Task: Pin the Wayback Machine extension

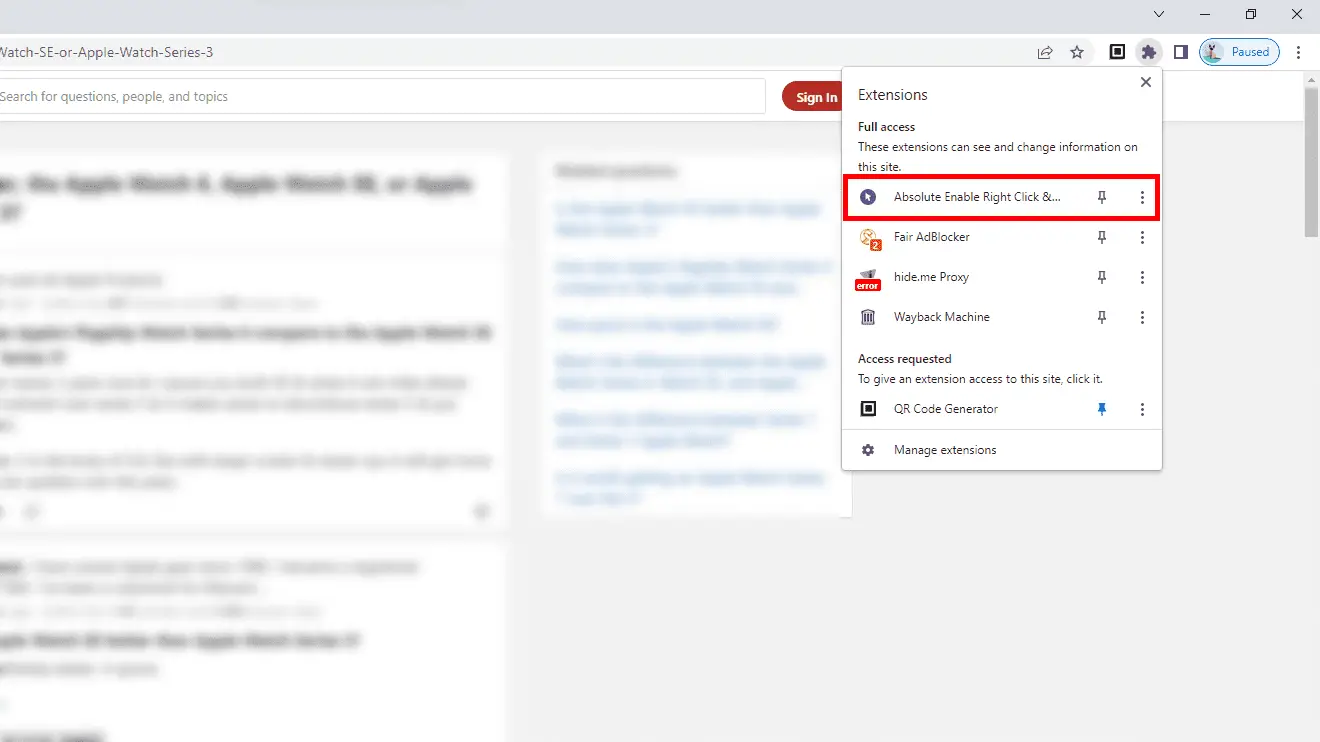Action: [x=1102, y=317]
